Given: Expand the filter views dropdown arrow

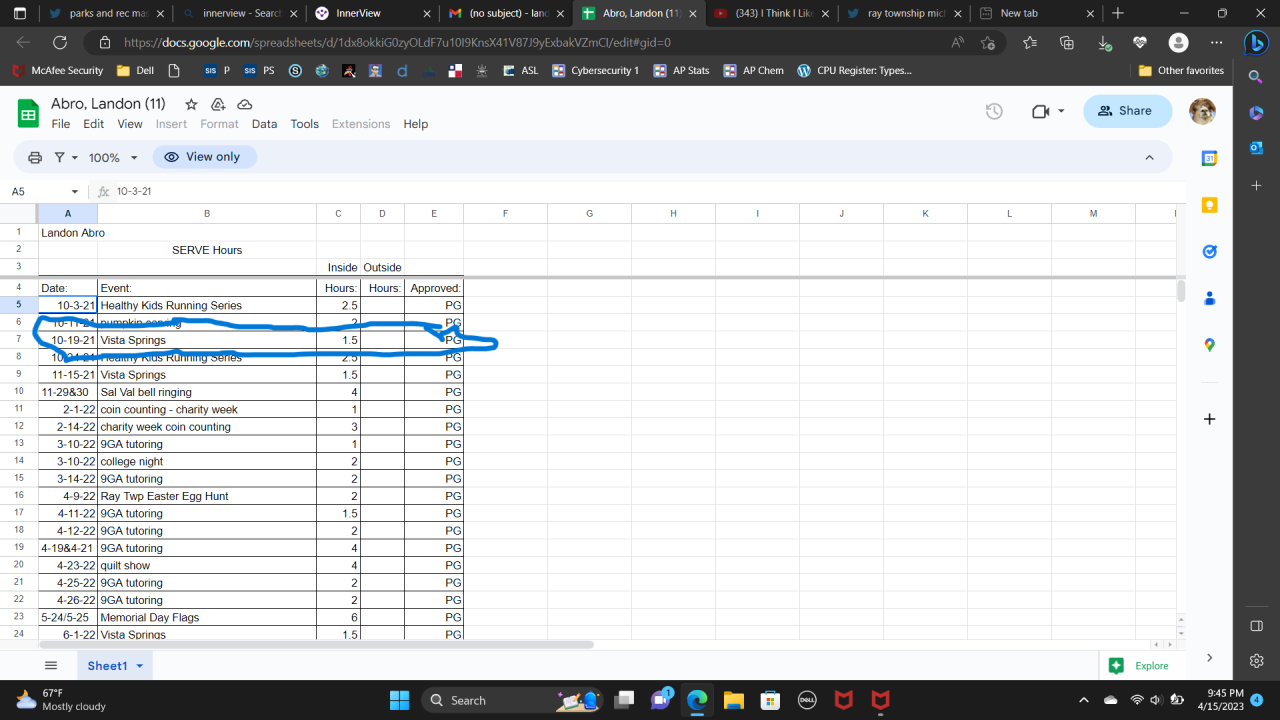Looking at the screenshot, I should [x=74, y=158].
